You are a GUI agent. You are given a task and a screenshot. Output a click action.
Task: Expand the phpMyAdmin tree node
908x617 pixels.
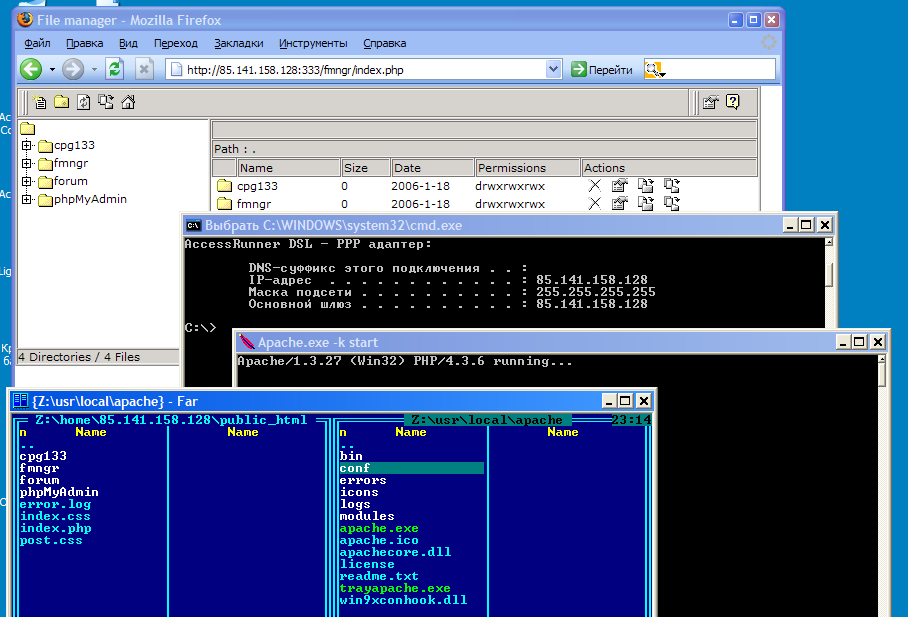pyautogui.click(x=27, y=200)
